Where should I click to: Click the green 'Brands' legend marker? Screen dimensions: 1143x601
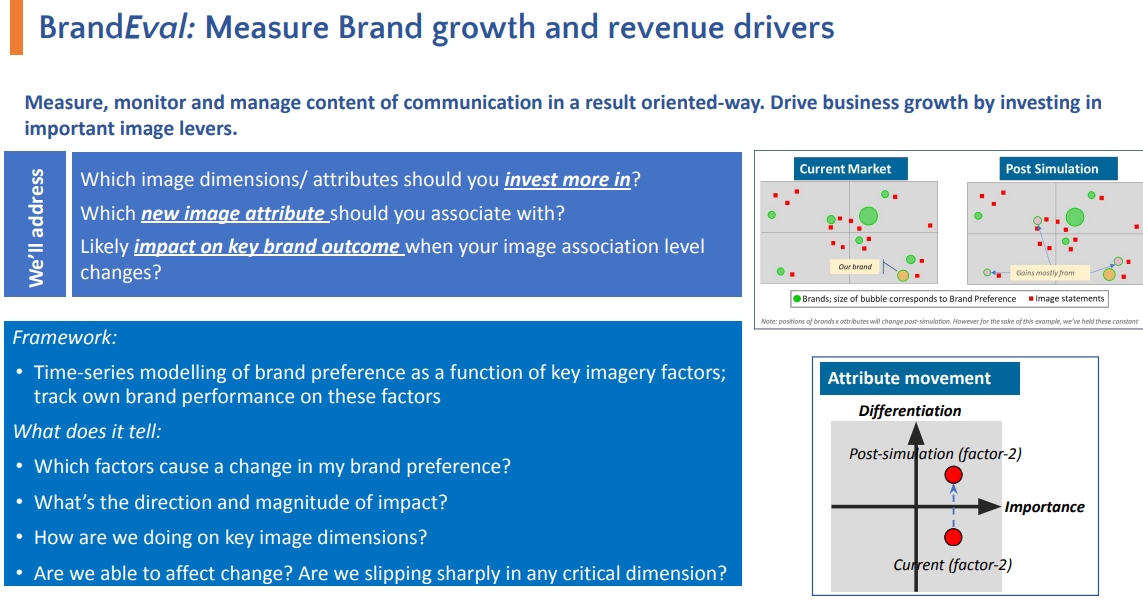[x=797, y=299]
